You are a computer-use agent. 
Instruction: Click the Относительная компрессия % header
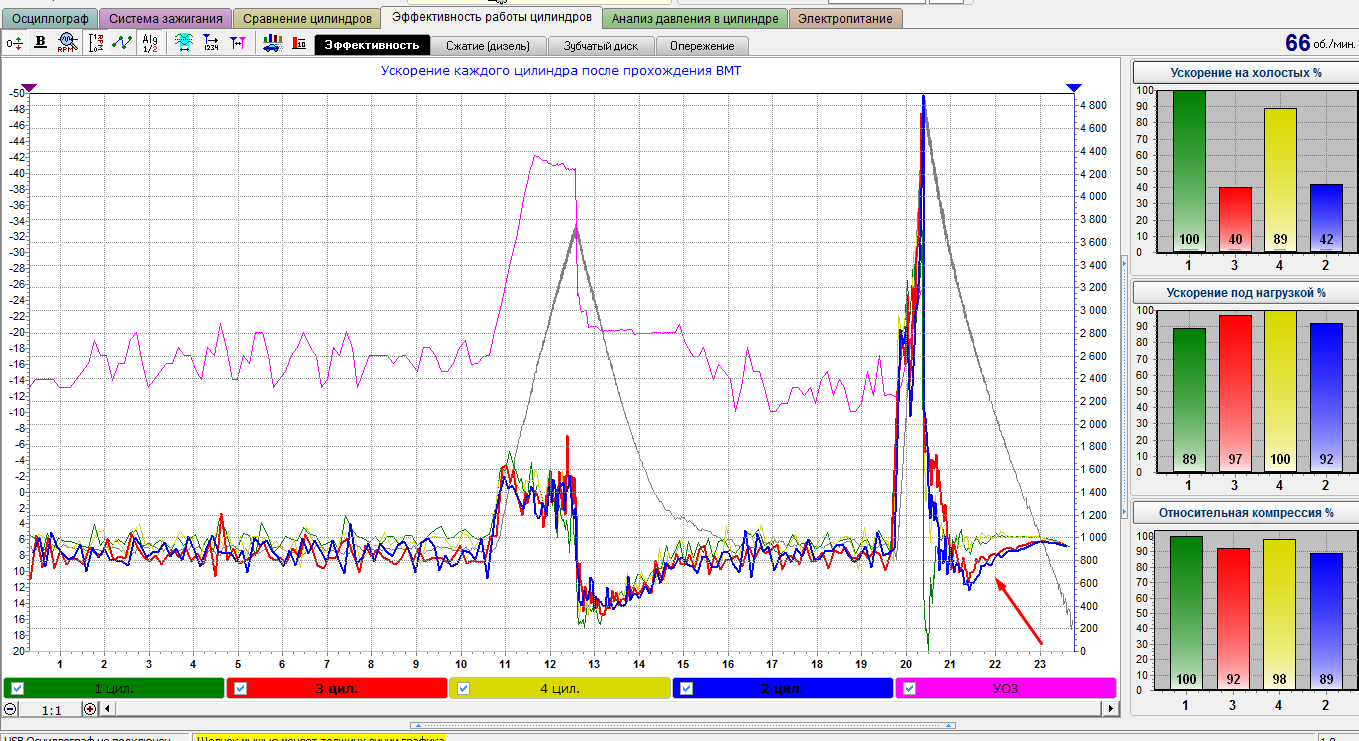point(1245,512)
